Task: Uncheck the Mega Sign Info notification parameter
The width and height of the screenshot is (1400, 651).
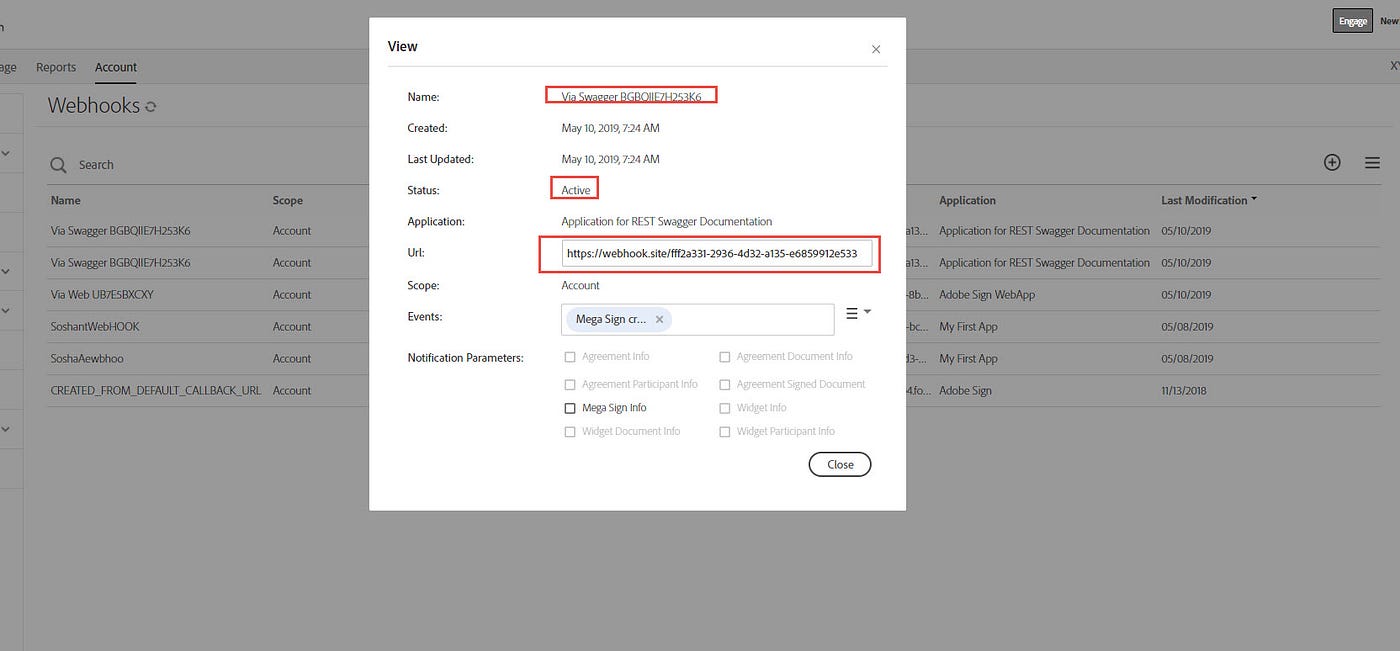Action: tap(570, 407)
